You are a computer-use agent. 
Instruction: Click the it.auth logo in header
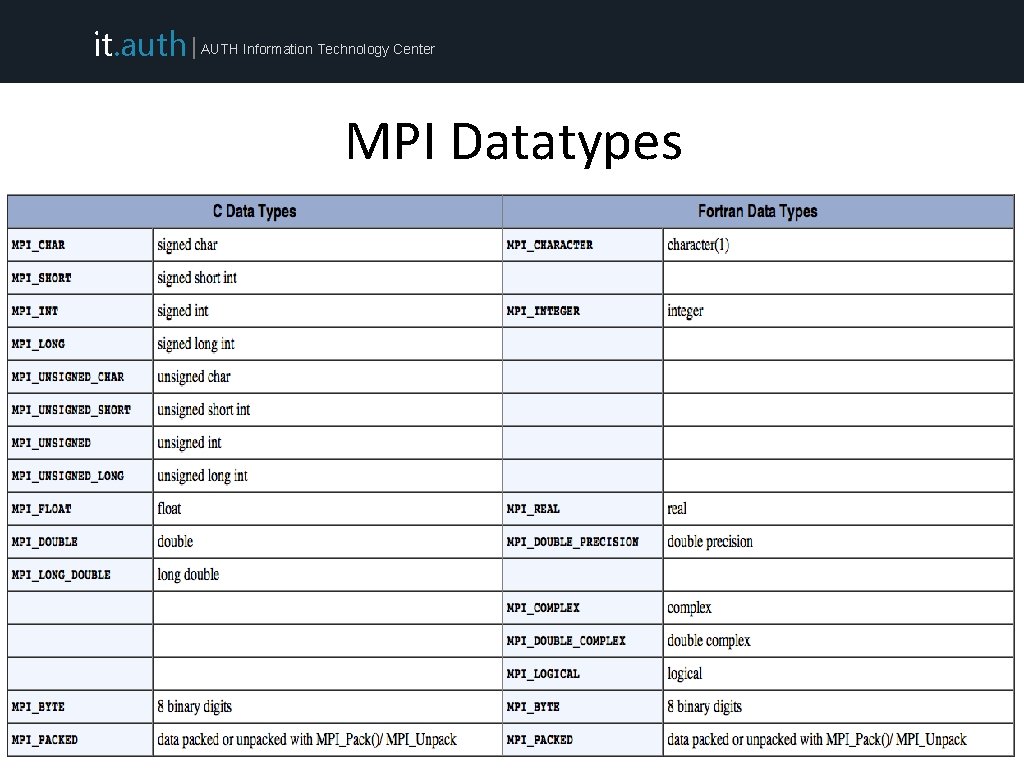click(x=140, y=44)
